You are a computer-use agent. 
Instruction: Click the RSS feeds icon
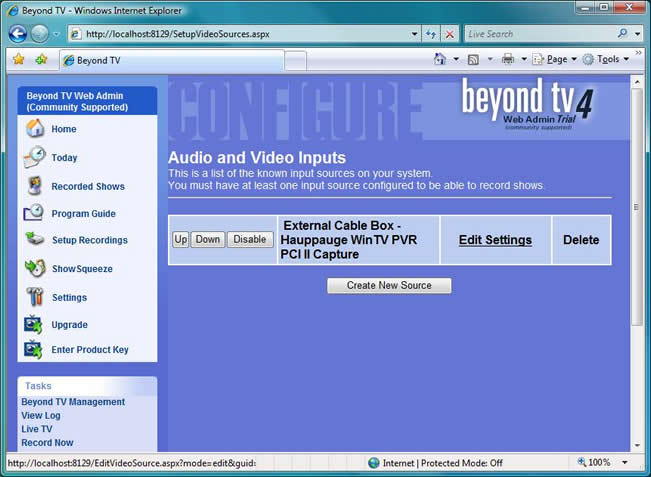click(x=473, y=60)
